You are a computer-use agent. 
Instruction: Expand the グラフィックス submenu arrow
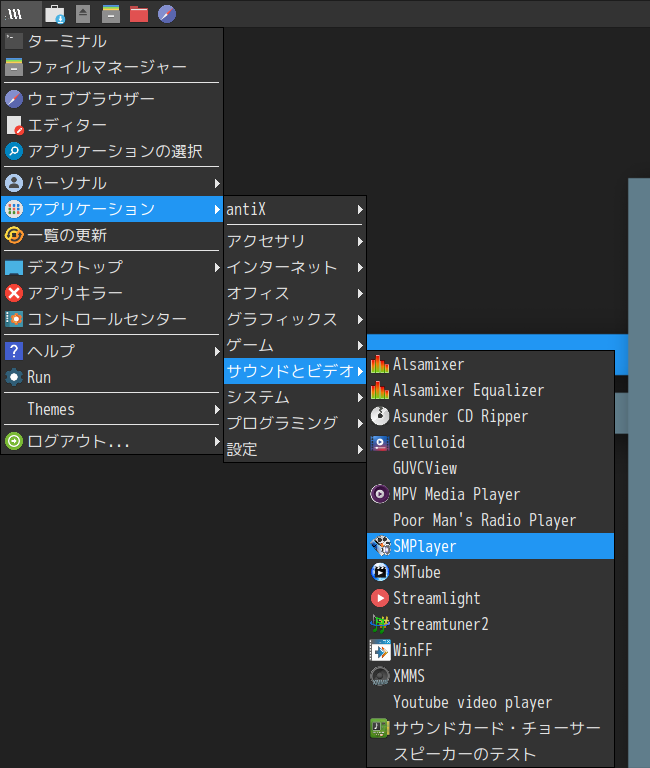[x=360, y=319]
